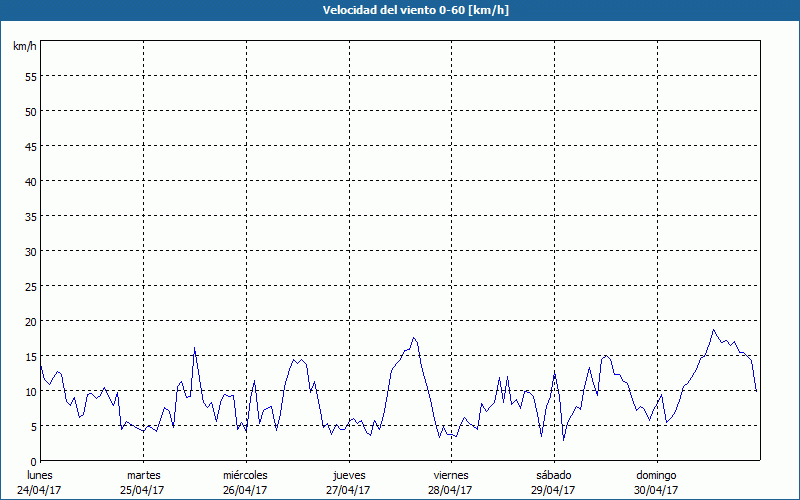Click the 20 tick label on y-axis
Screen dimensions: 800x500
point(30,321)
